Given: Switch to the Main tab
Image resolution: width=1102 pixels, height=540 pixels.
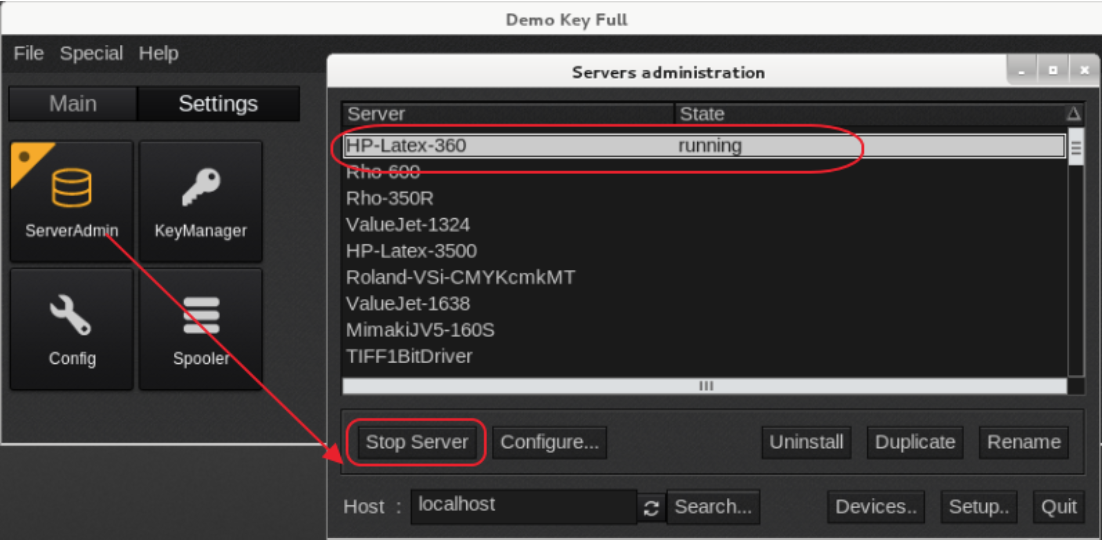Looking at the screenshot, I should [73, 104].
